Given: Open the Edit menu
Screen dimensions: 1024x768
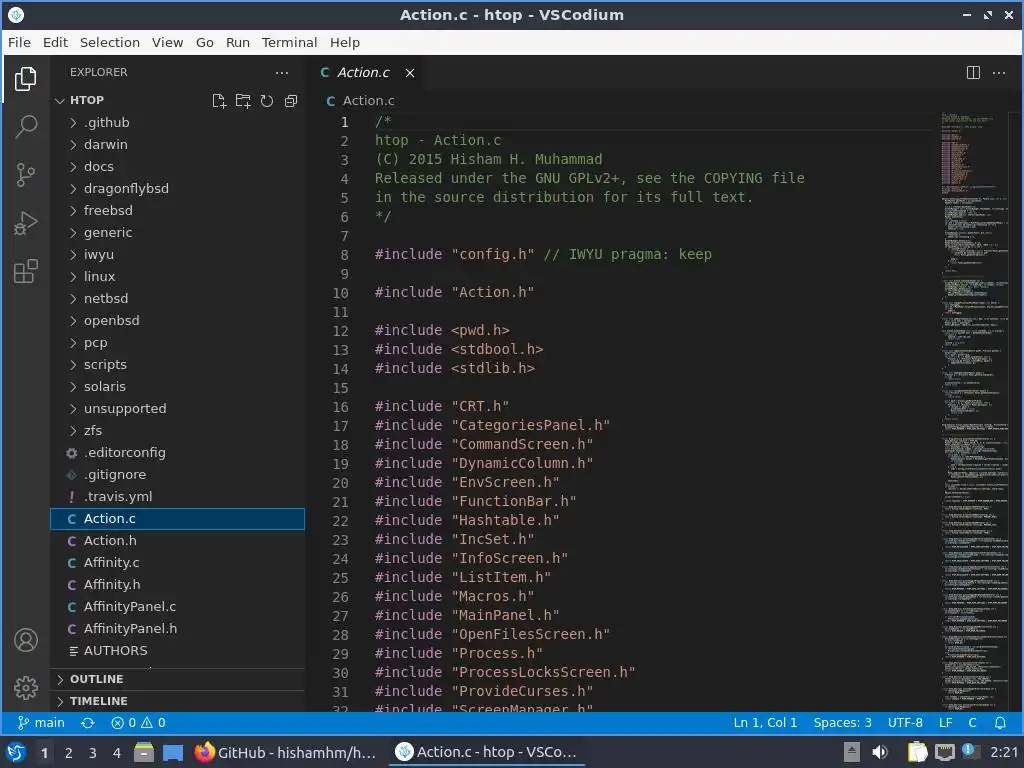Looking at the screenshot, I should [x=56, y=42].
